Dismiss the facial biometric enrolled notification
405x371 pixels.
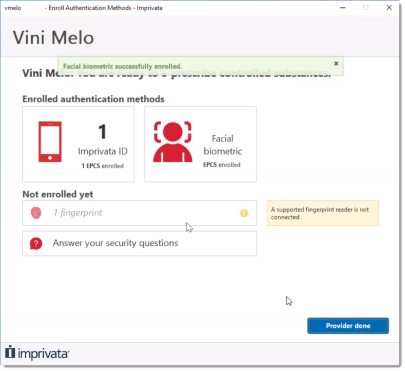click(336, 63)
